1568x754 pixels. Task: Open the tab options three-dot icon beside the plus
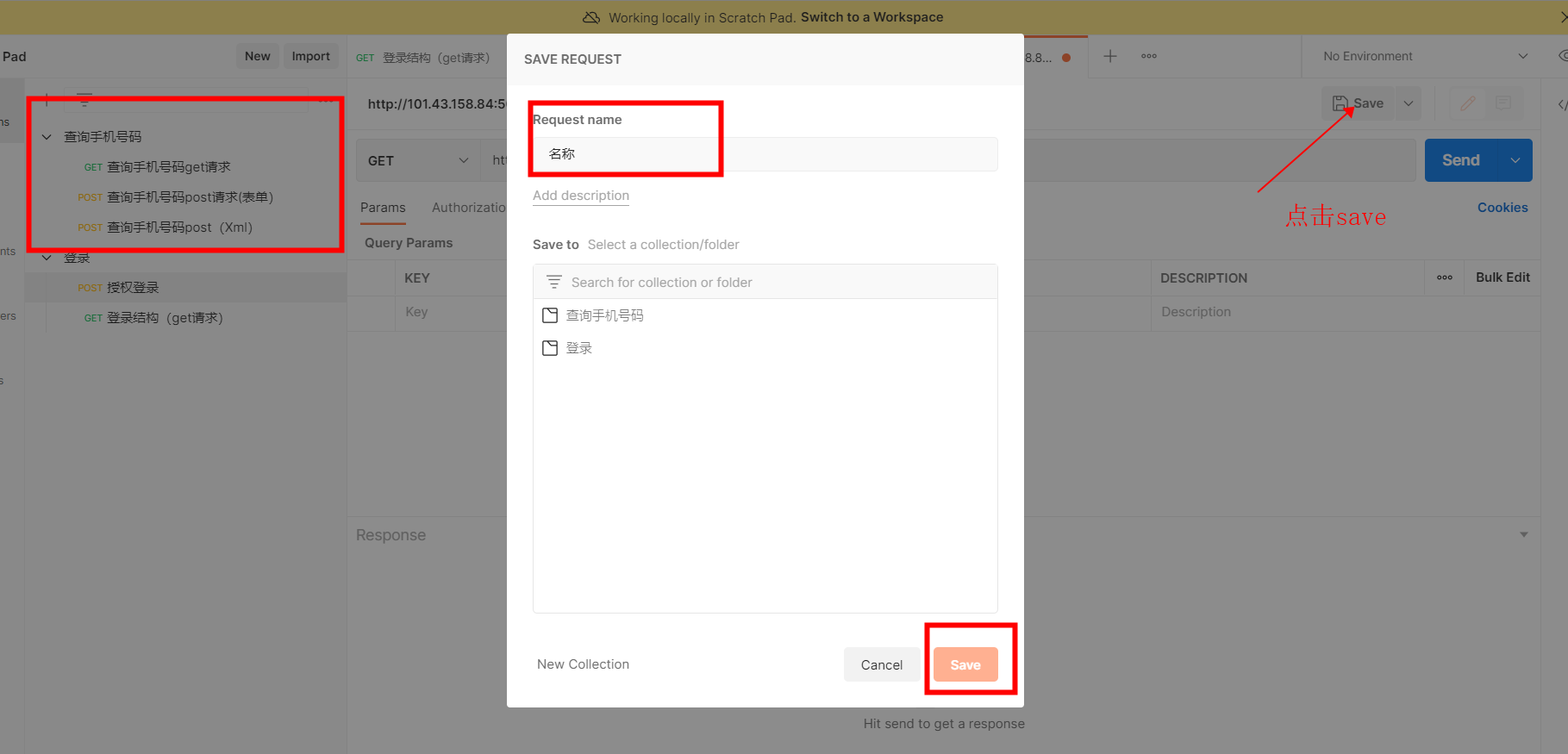[x=1149, y=56]
